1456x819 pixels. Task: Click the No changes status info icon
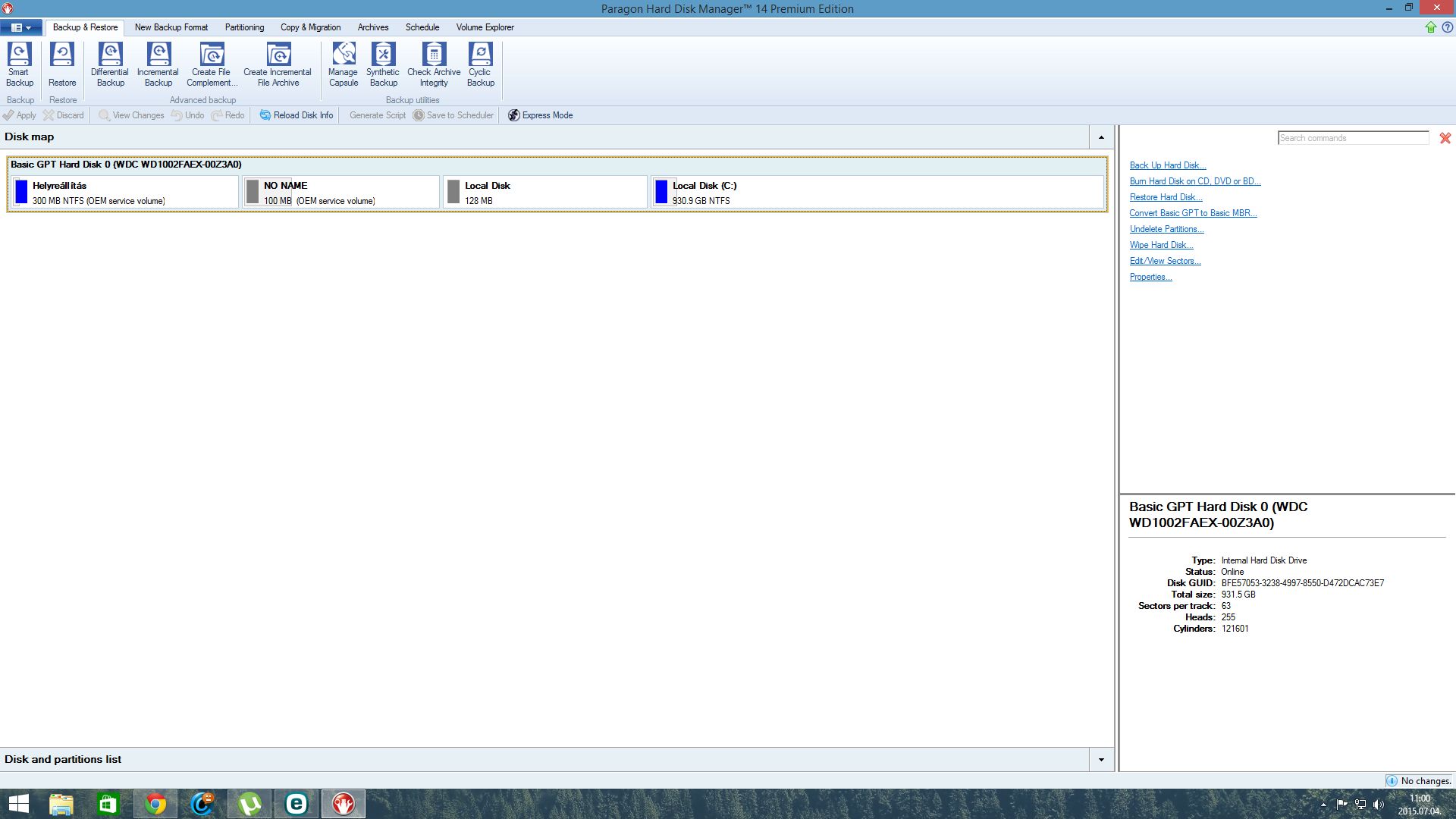click(1392, 781)
